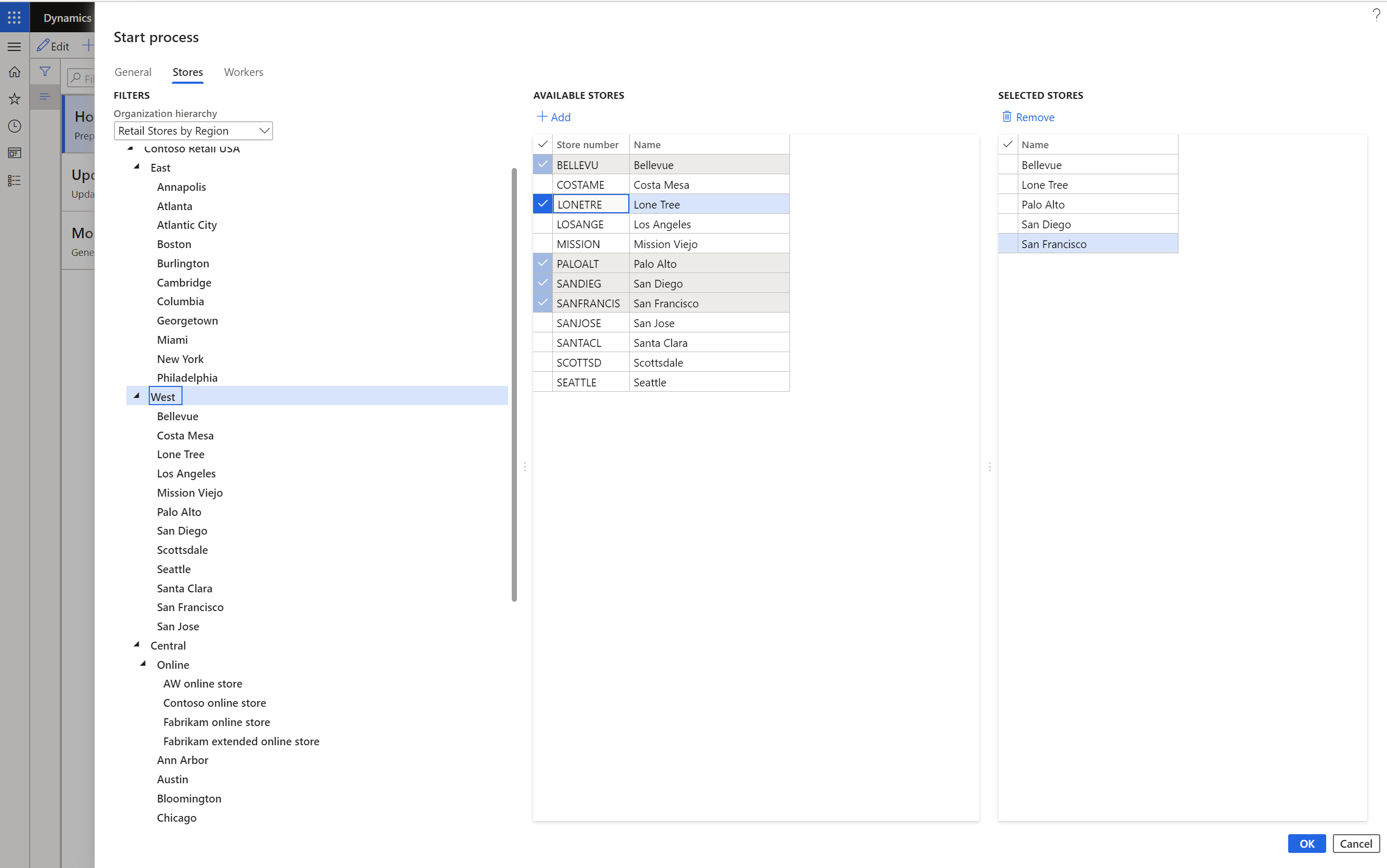Toggle the PALOALT store checkbox
This screenshot has height=868, width=1387.
coord(542,263)
